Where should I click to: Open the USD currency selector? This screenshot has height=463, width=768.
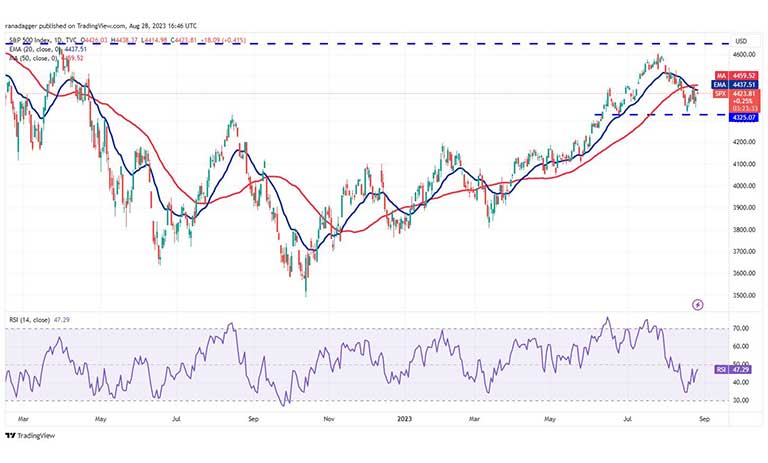[741, 41]
